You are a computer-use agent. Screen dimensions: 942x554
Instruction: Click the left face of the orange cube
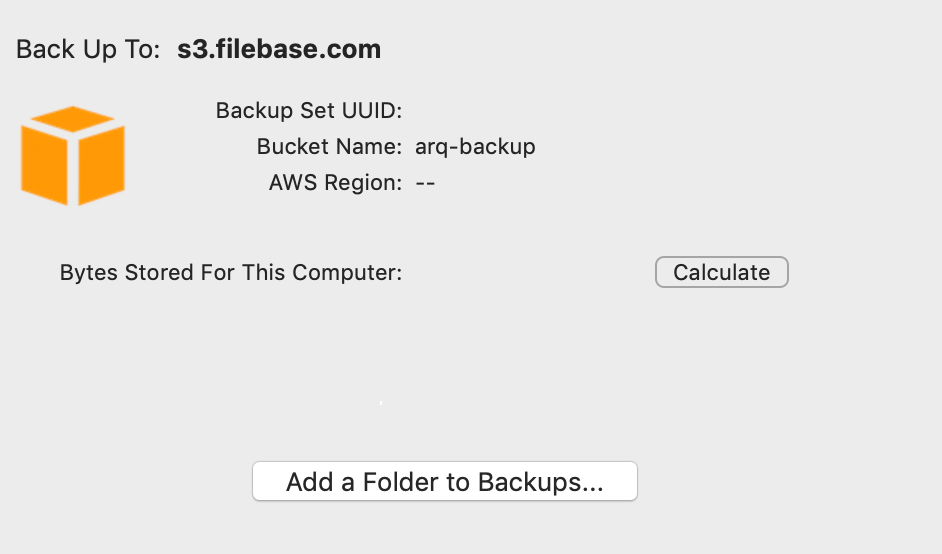(x=44, y=165)
